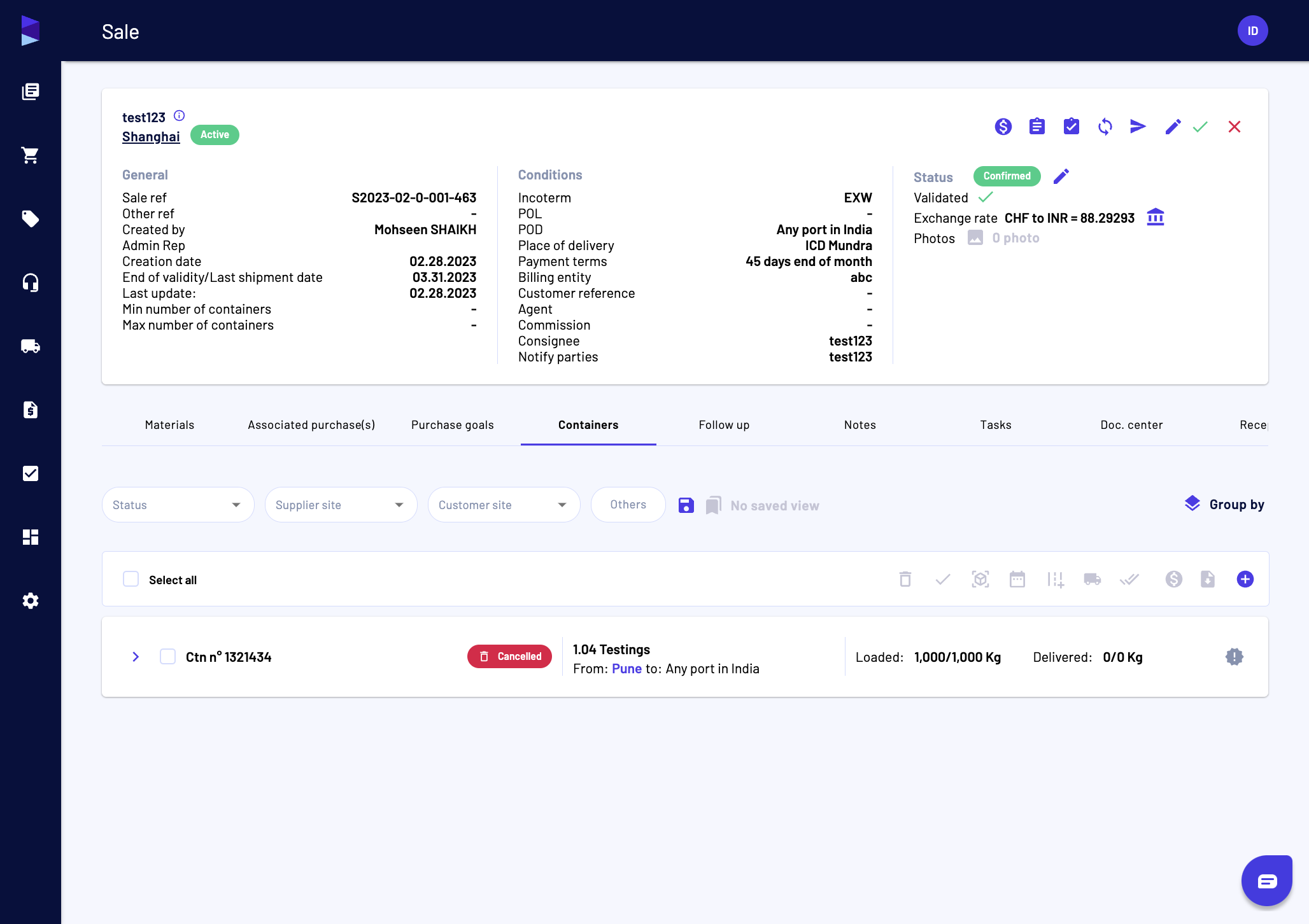Expand the Ctn n° 1321434 row chevron
This screenshot has height=924, width=1309.
point(136,657)
